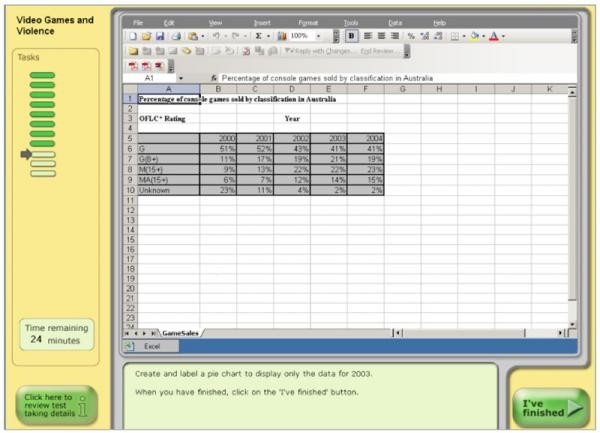Click the first red PDF toolbar icon

pyautogui.click(x=133, y=66)
